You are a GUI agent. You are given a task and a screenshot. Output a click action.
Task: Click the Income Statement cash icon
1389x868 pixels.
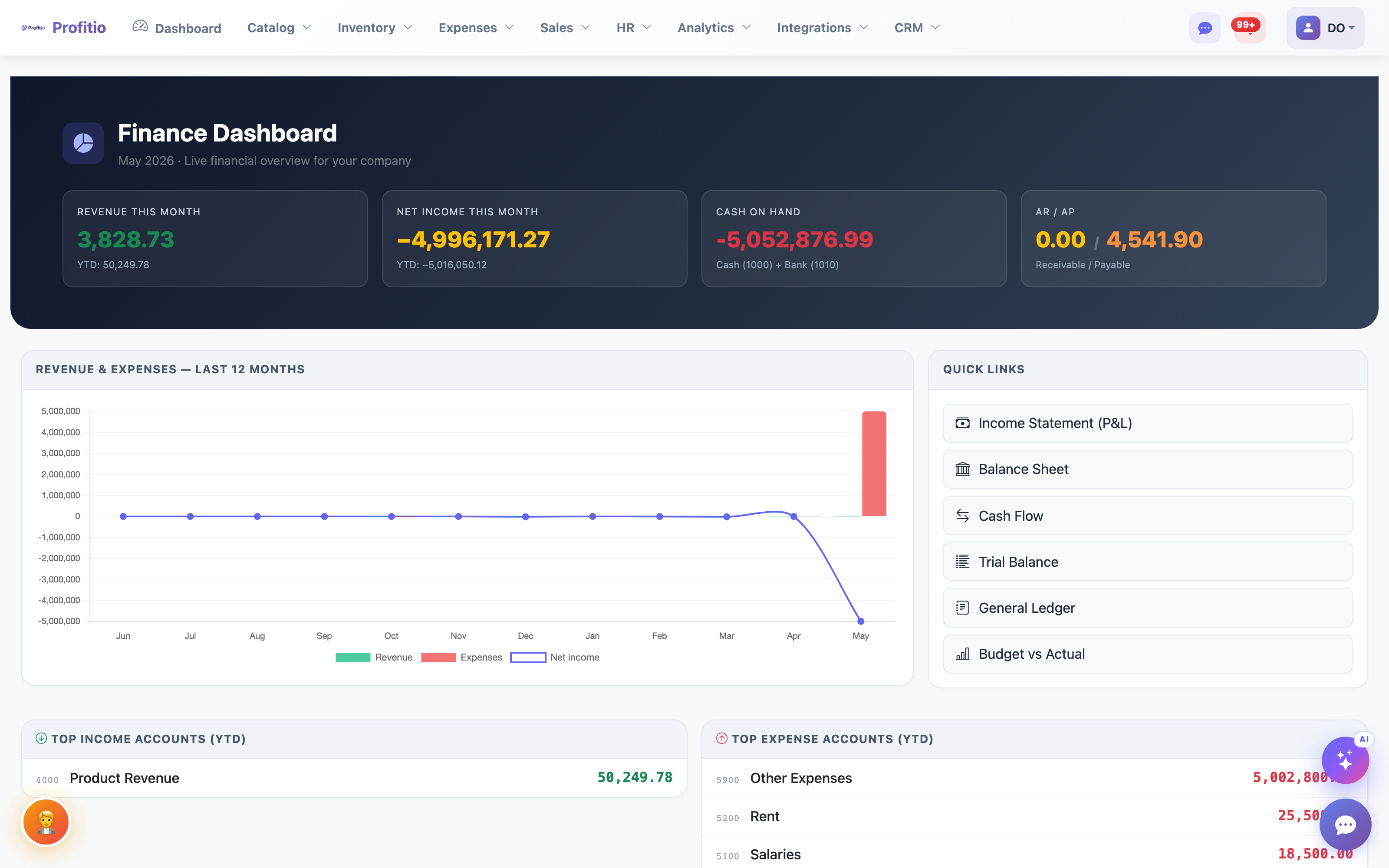963,423
